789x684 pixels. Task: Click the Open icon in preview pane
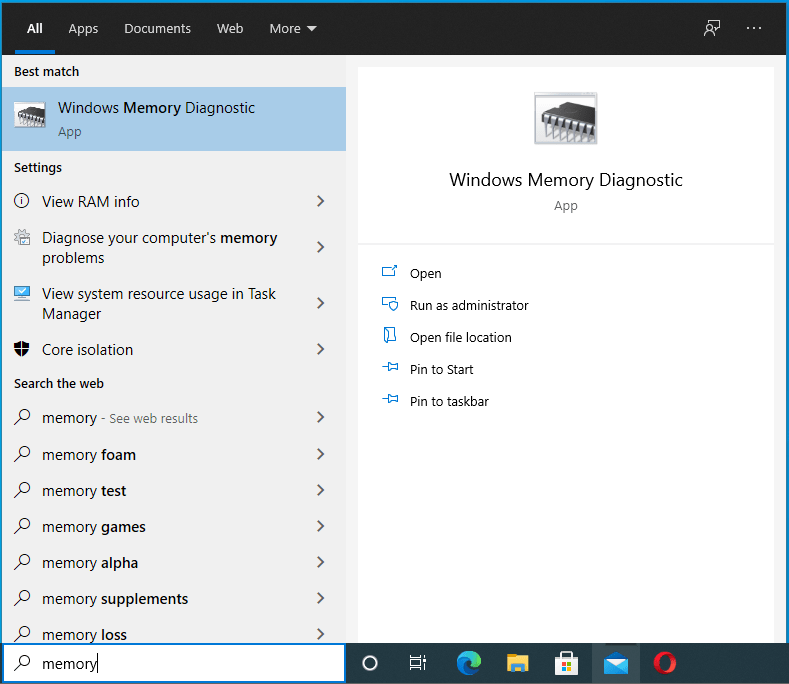(389, 272)
